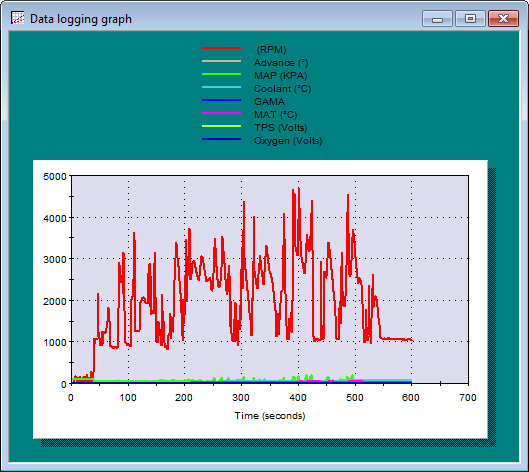Click the green MAP legend line

click(x=221, y=74)
